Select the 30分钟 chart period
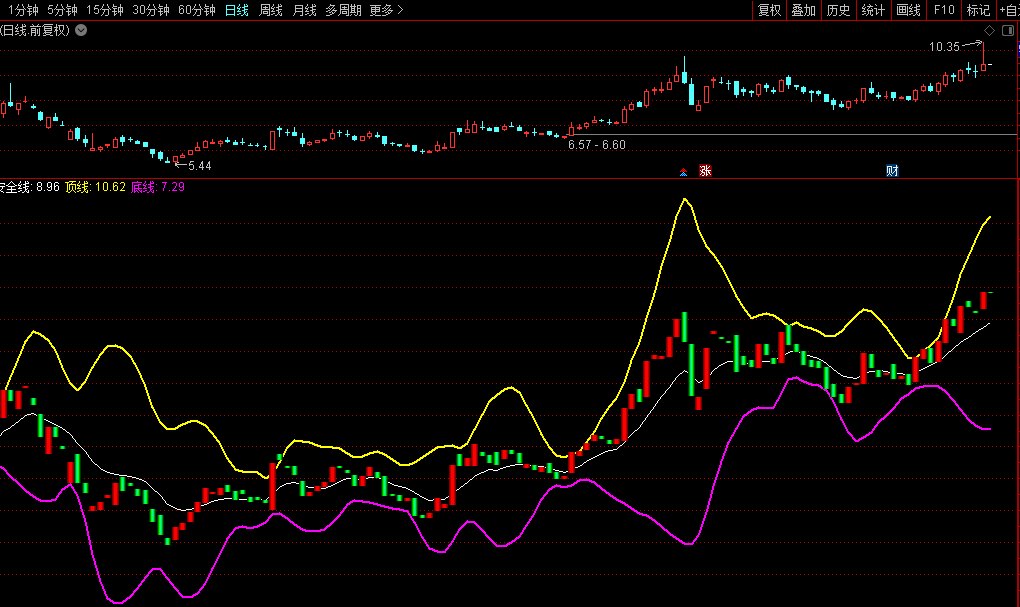Screen dimensions: 1020x607 (151, 10)
